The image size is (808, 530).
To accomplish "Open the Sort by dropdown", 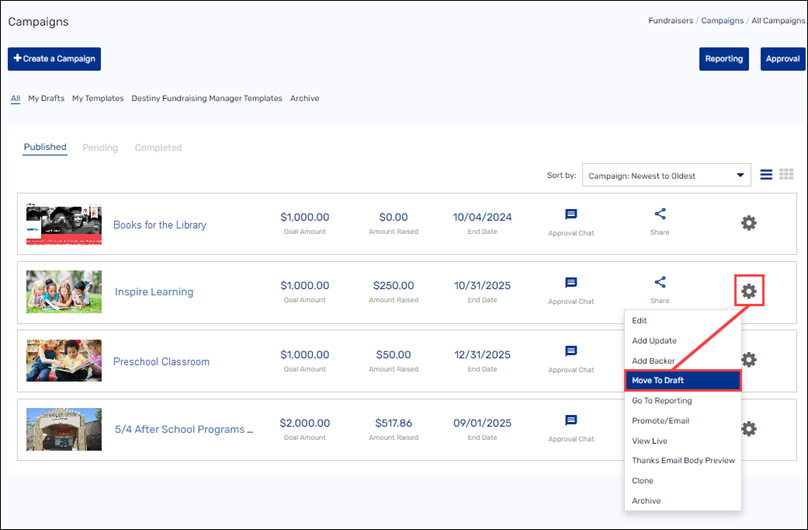I will (666, 176).
